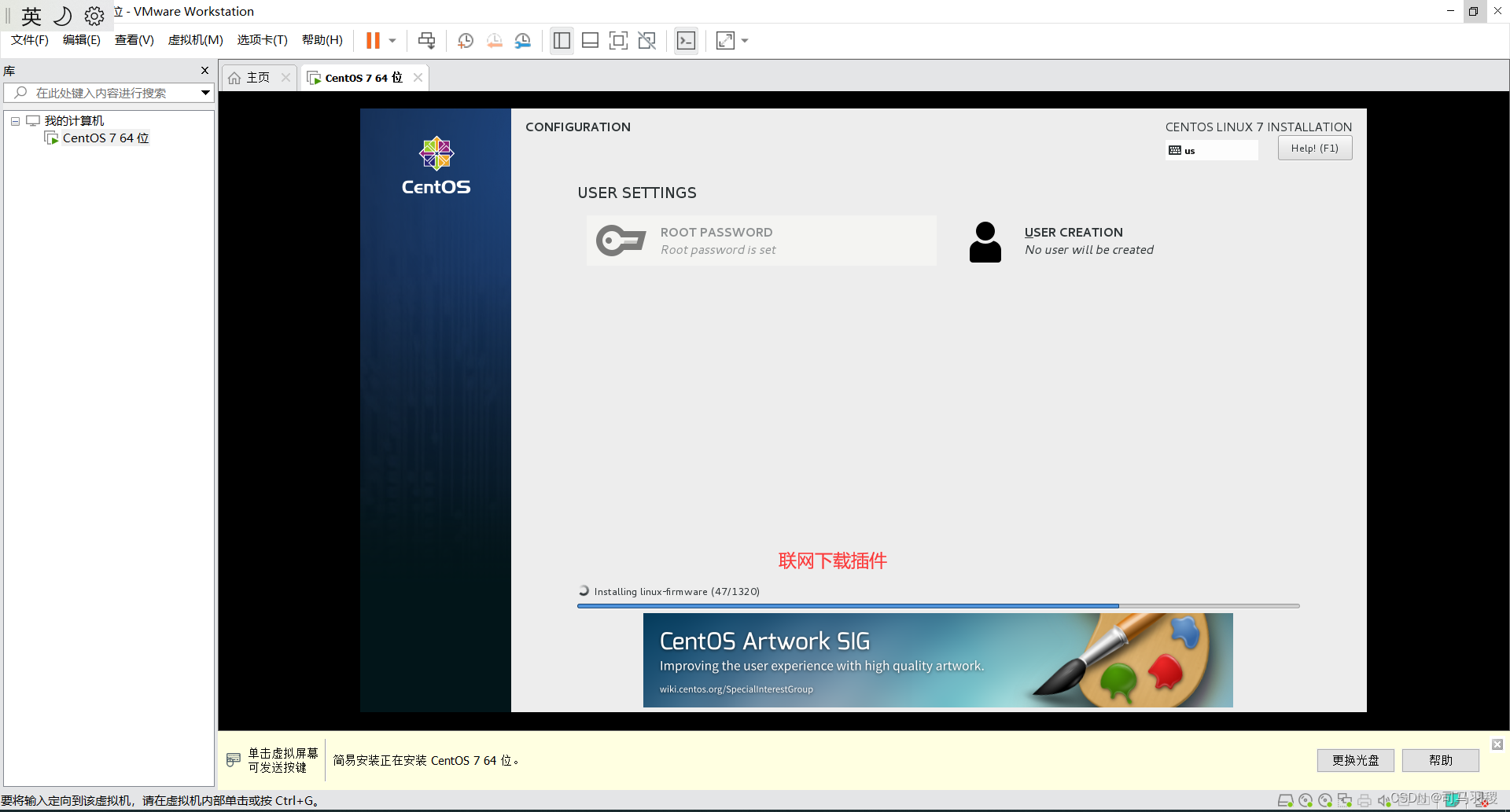Click the wiki.centos.org/SpecialInterestGroup link text

pyautogui.click(x=736, y=689)
